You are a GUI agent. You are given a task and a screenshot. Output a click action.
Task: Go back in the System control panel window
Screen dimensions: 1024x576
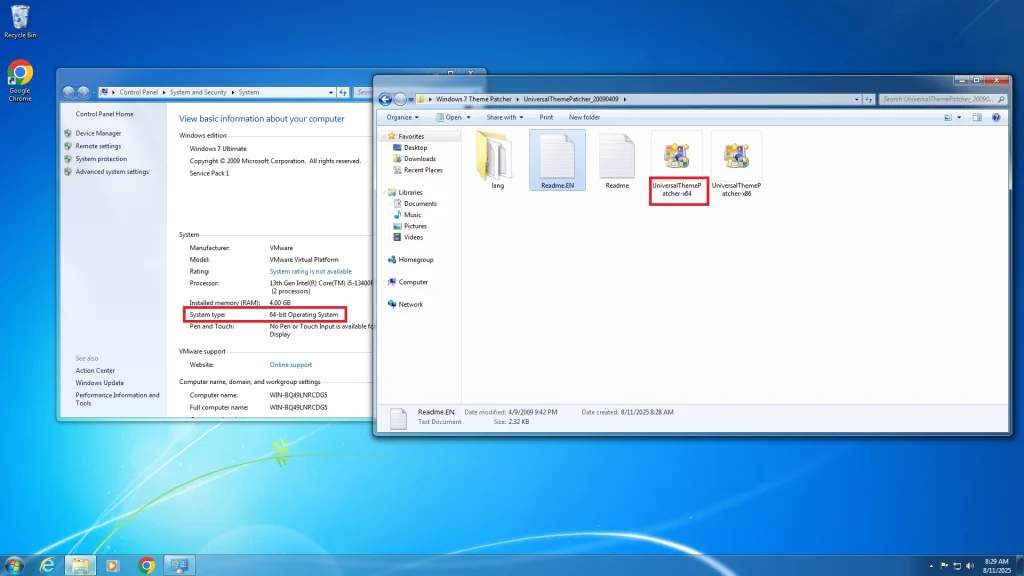tap(69, 92)
